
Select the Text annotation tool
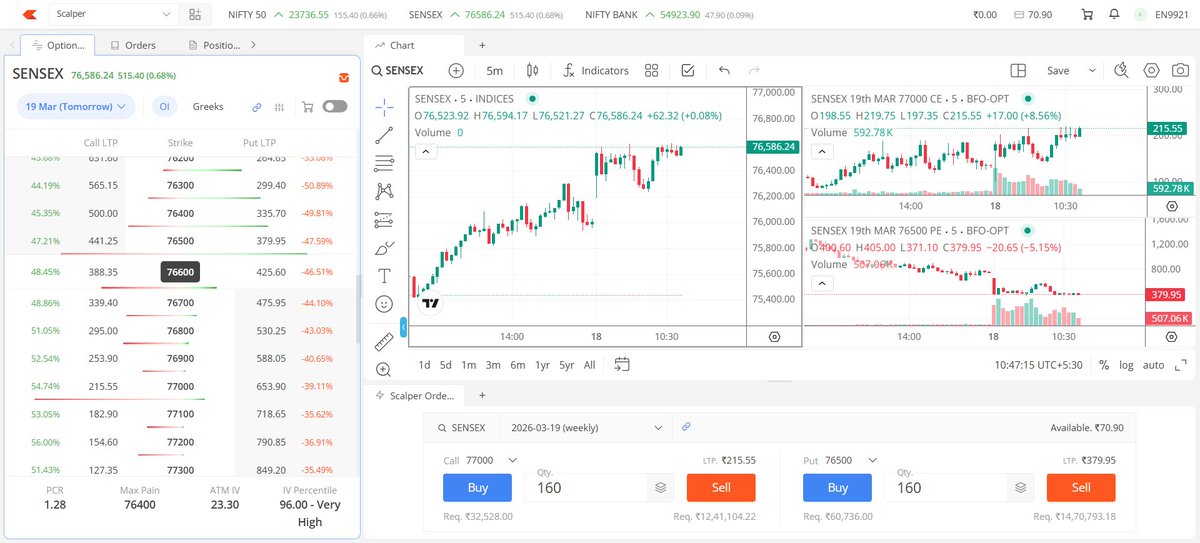coord(384,276)
